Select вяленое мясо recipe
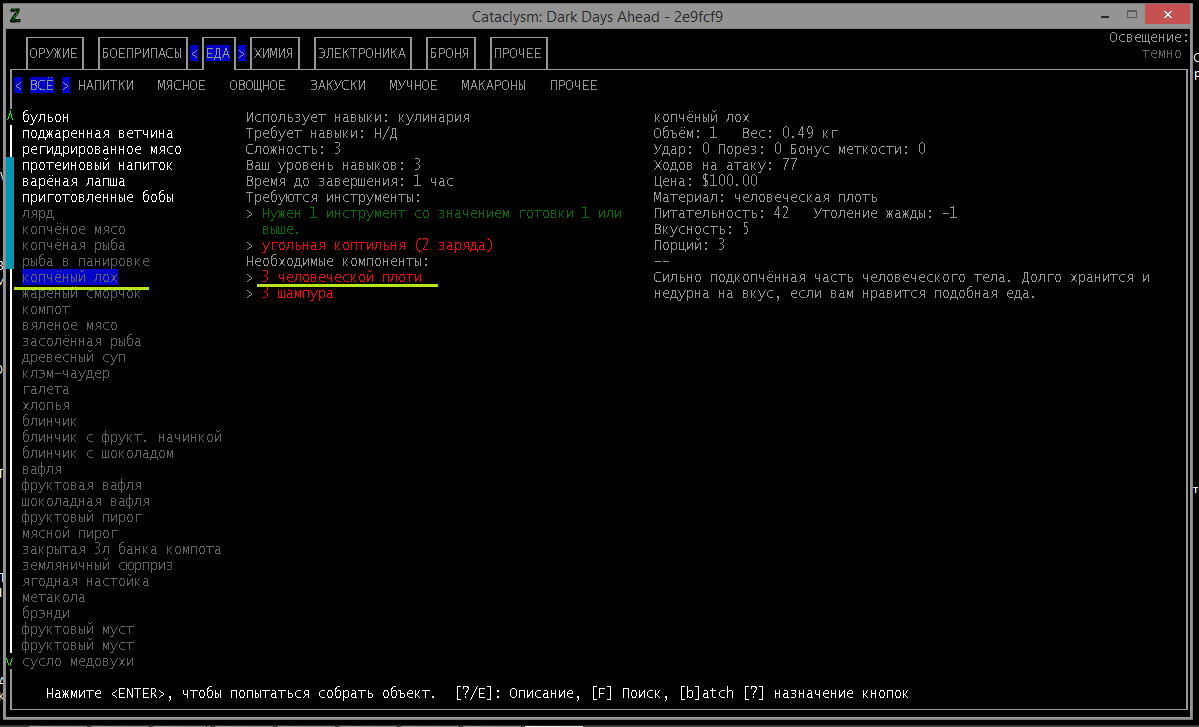This screenshot has height=727, width=1199. point(70,326)
